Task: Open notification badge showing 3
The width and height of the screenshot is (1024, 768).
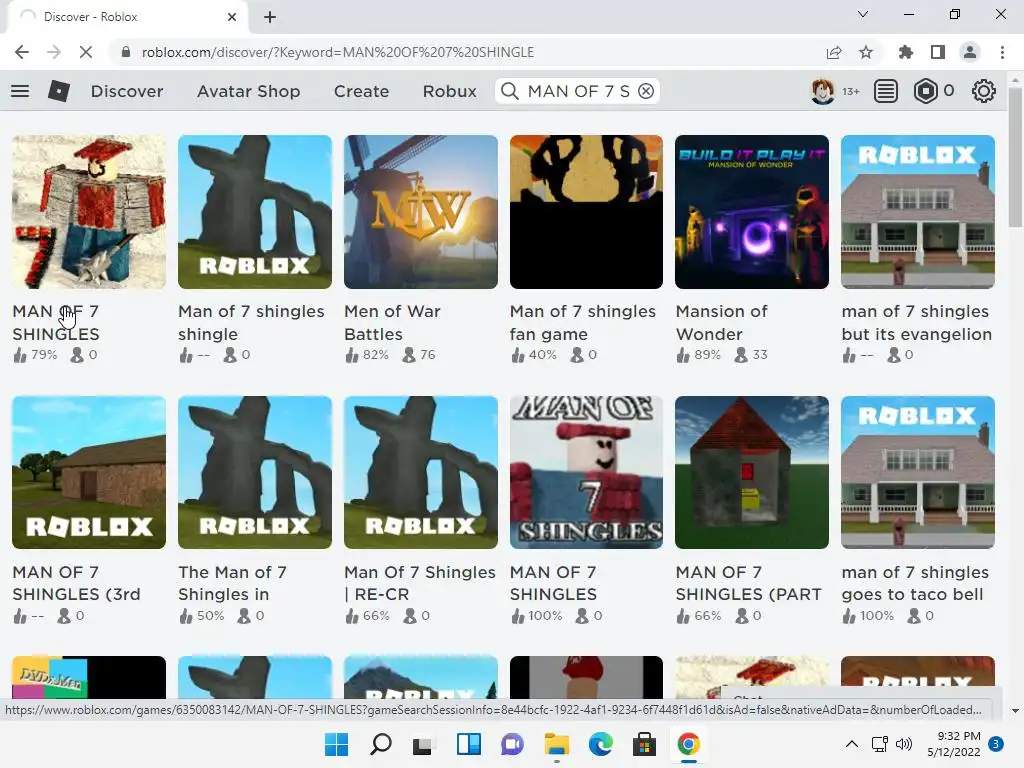Action: (x=996, y=744)
